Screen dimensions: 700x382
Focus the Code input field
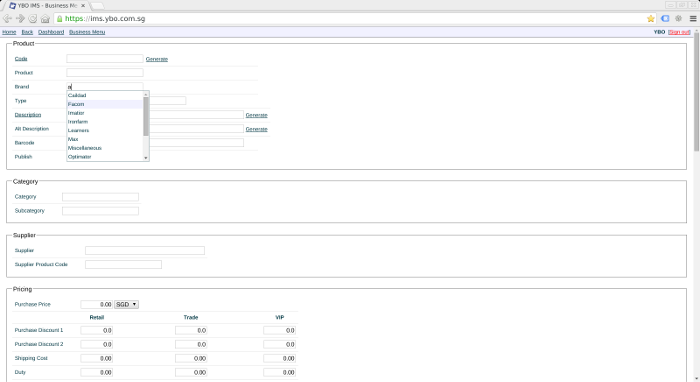coord(105,58)
